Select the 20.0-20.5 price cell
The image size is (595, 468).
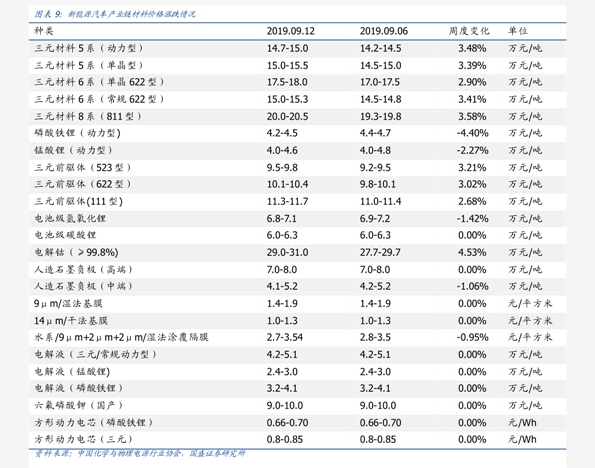(x=287, y=117)
